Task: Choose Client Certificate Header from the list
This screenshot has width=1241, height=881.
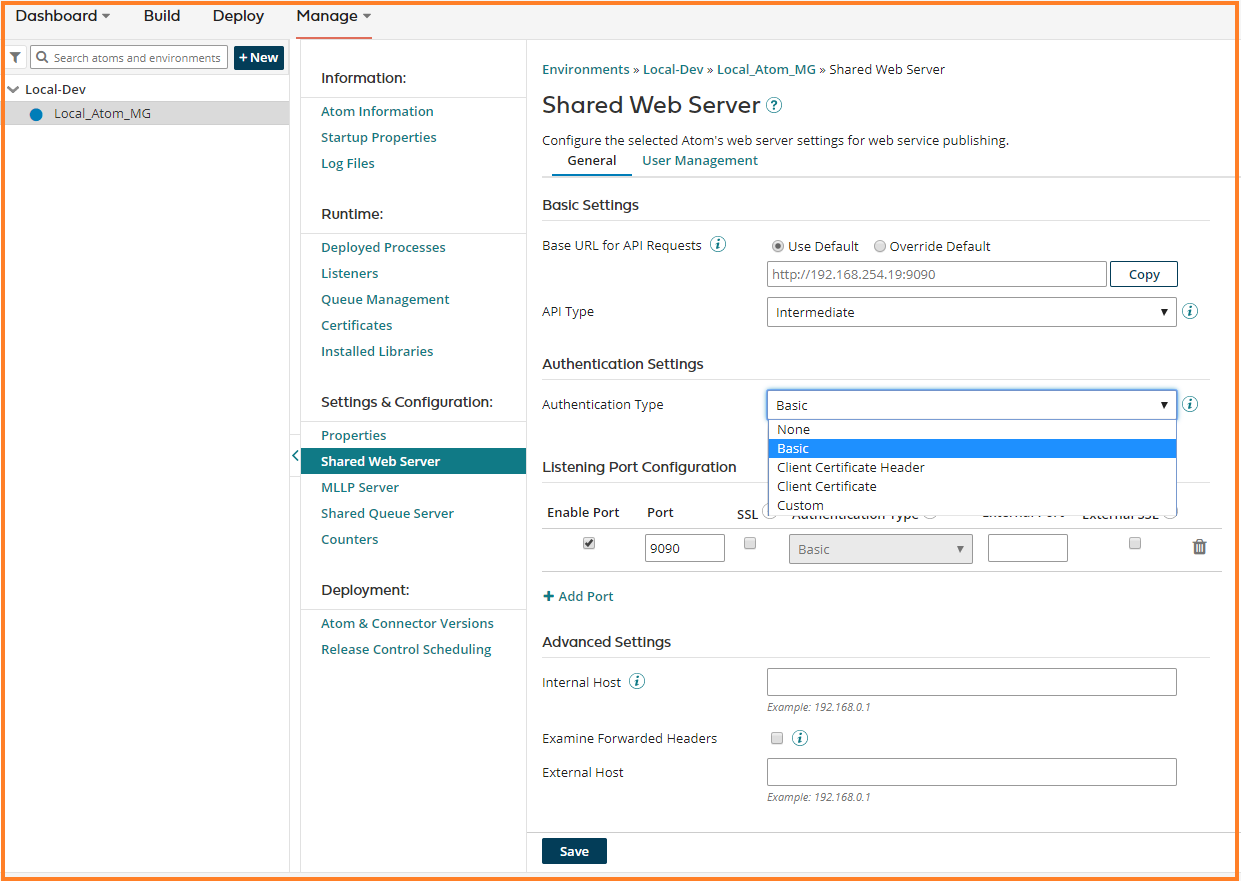Action: 850,467
